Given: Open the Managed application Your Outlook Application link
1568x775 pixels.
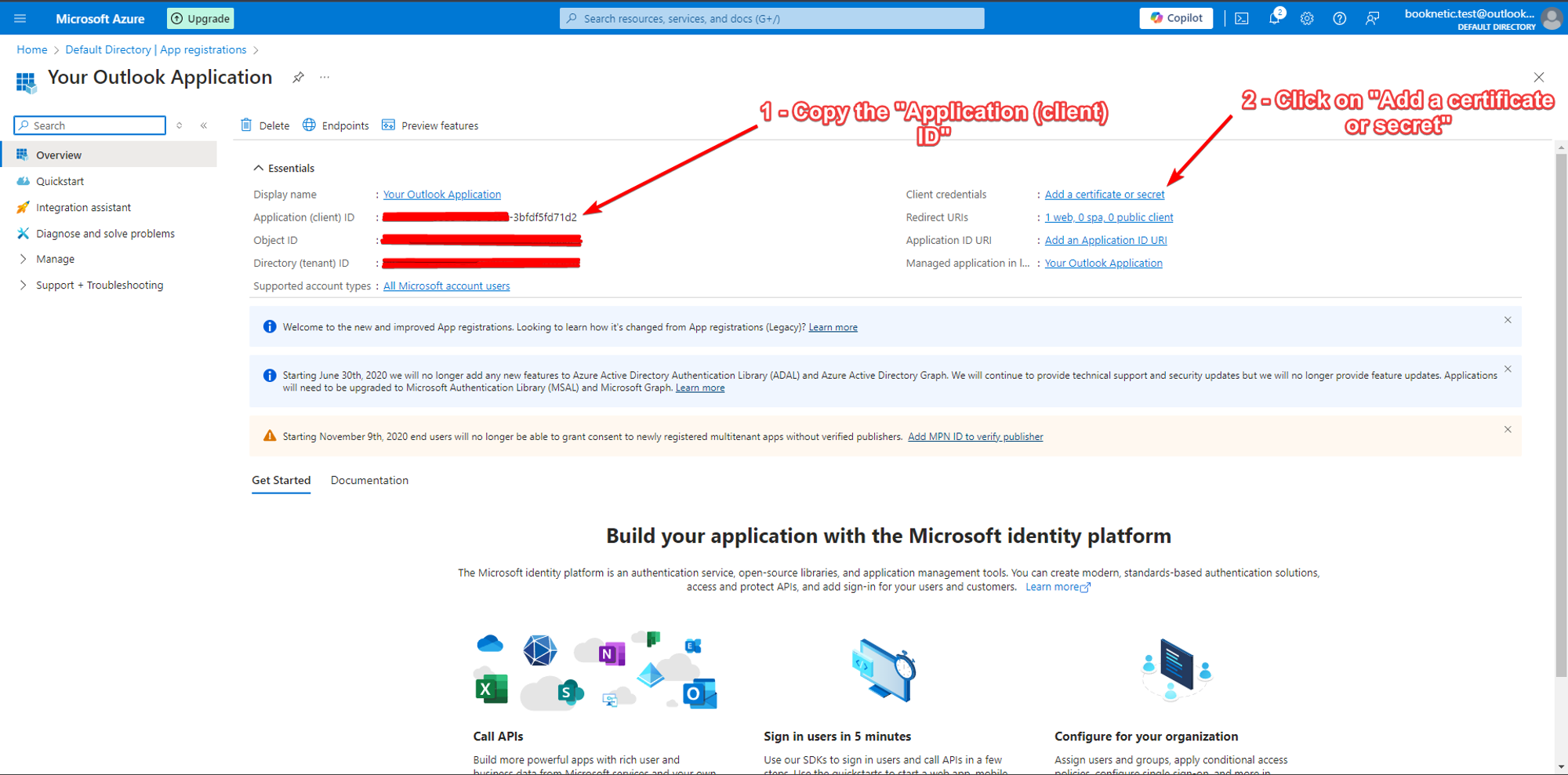Looking at the screenshot, I should point(1103,263).
